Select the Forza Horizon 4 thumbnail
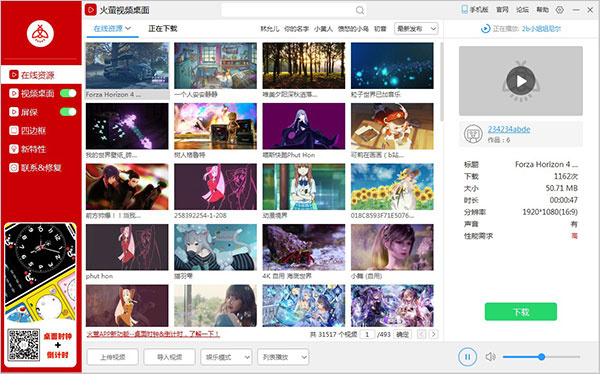The image size is (600, 374). [127, 66]
